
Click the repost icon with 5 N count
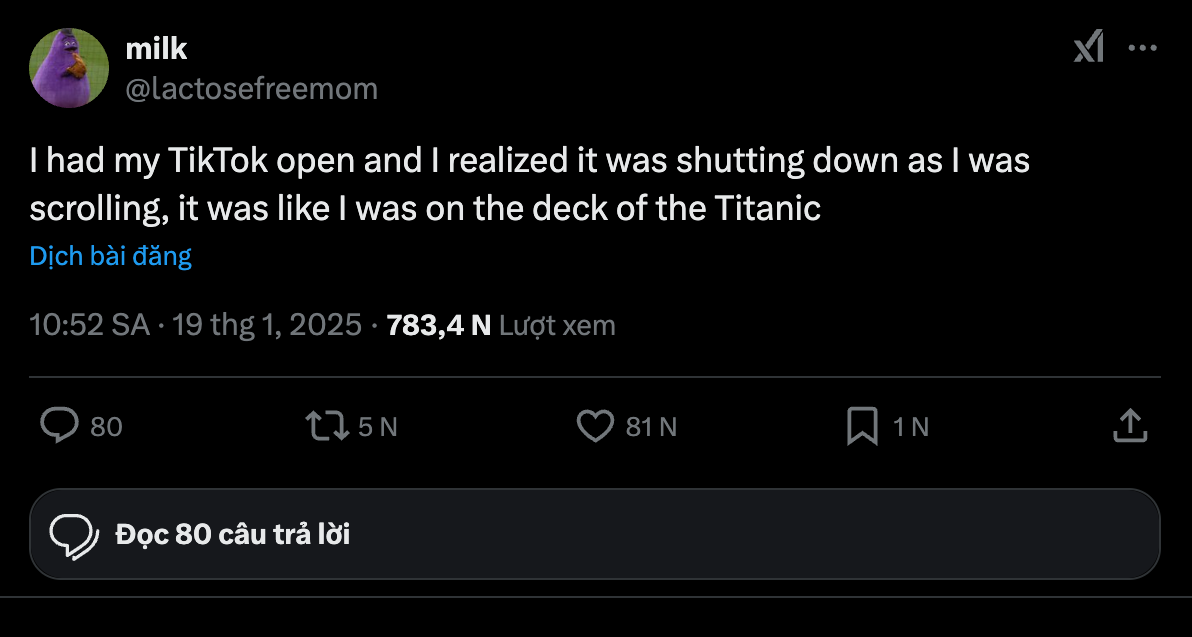click(x=327, y=425)
